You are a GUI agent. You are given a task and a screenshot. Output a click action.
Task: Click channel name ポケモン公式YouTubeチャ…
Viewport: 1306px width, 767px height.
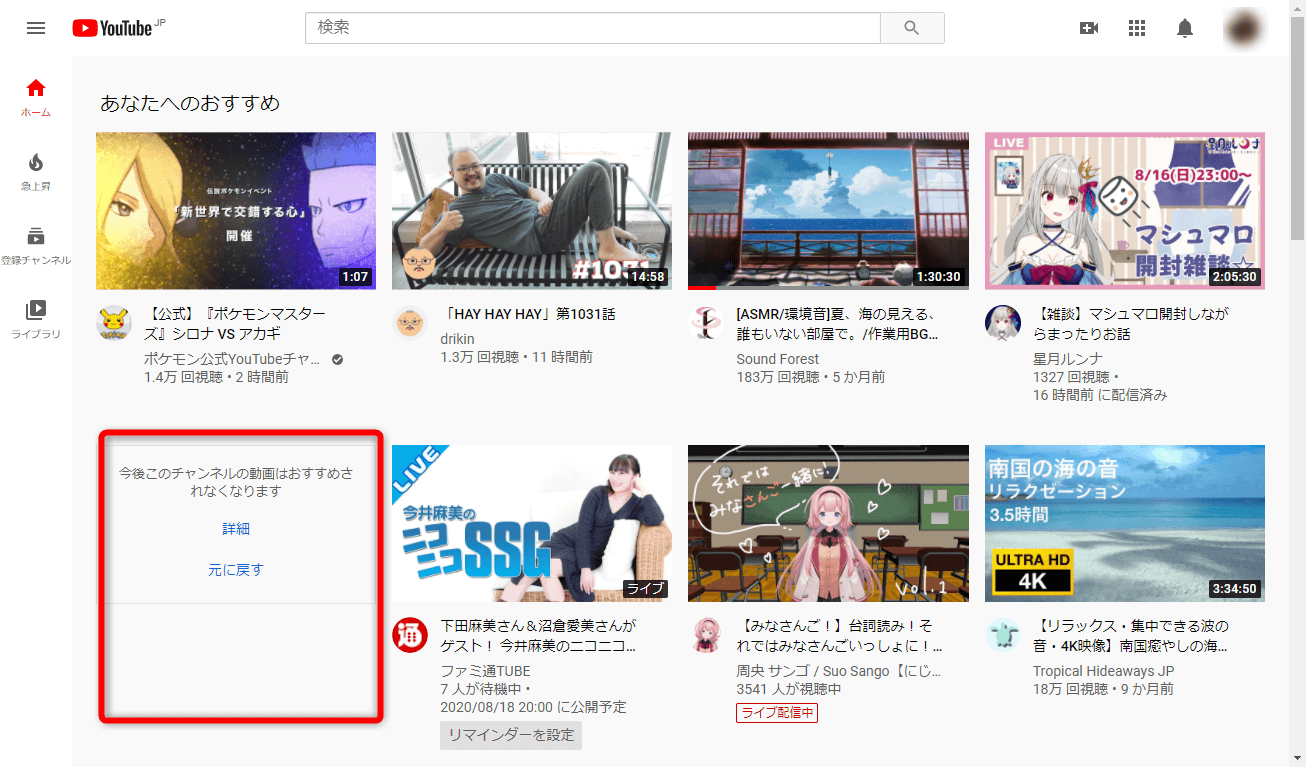tap(232, 359)
